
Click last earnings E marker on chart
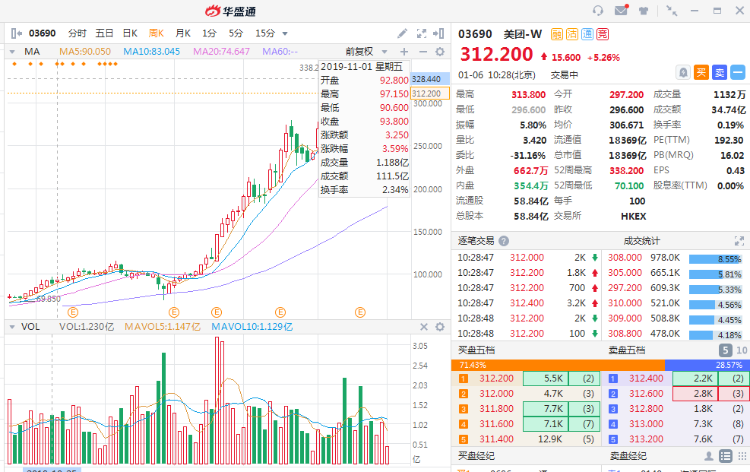360,312
